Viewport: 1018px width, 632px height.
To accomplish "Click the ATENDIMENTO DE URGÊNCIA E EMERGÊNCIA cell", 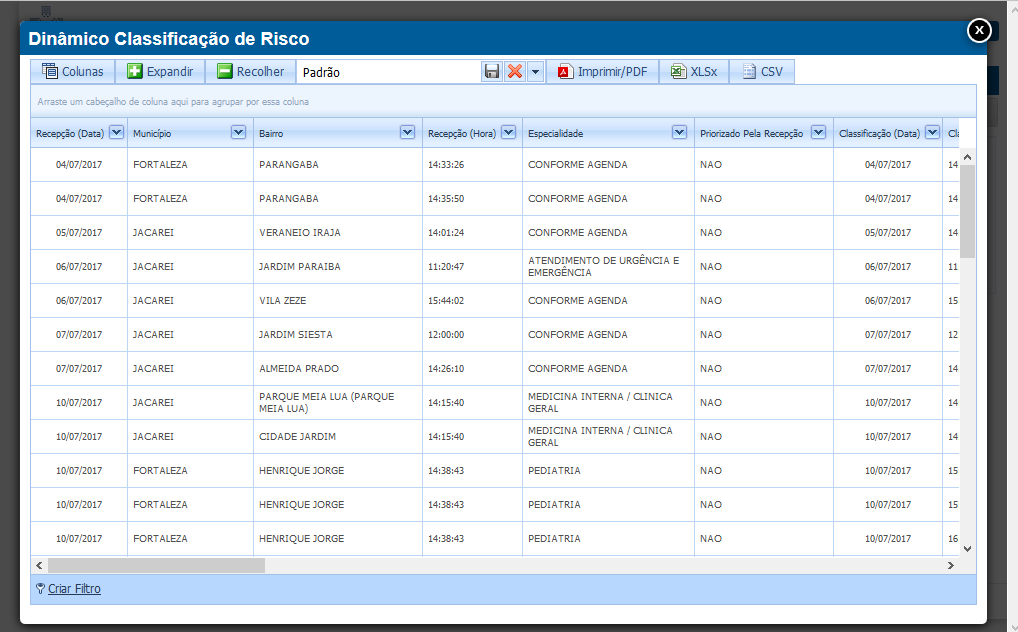I will click(608, 266).
